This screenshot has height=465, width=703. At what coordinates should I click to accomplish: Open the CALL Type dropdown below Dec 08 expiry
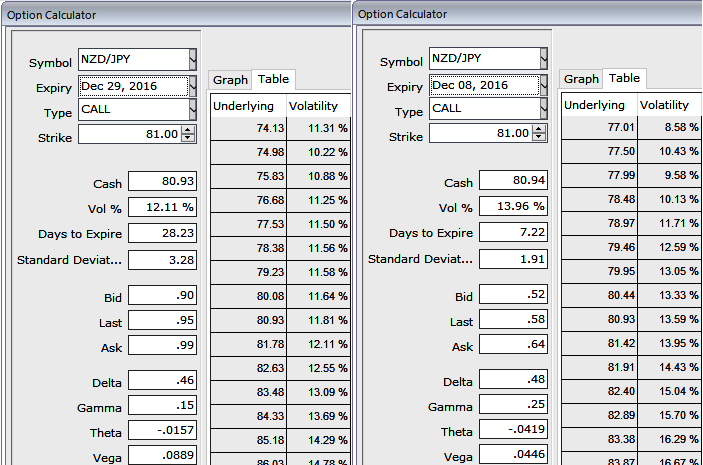[x=543, y=109]
